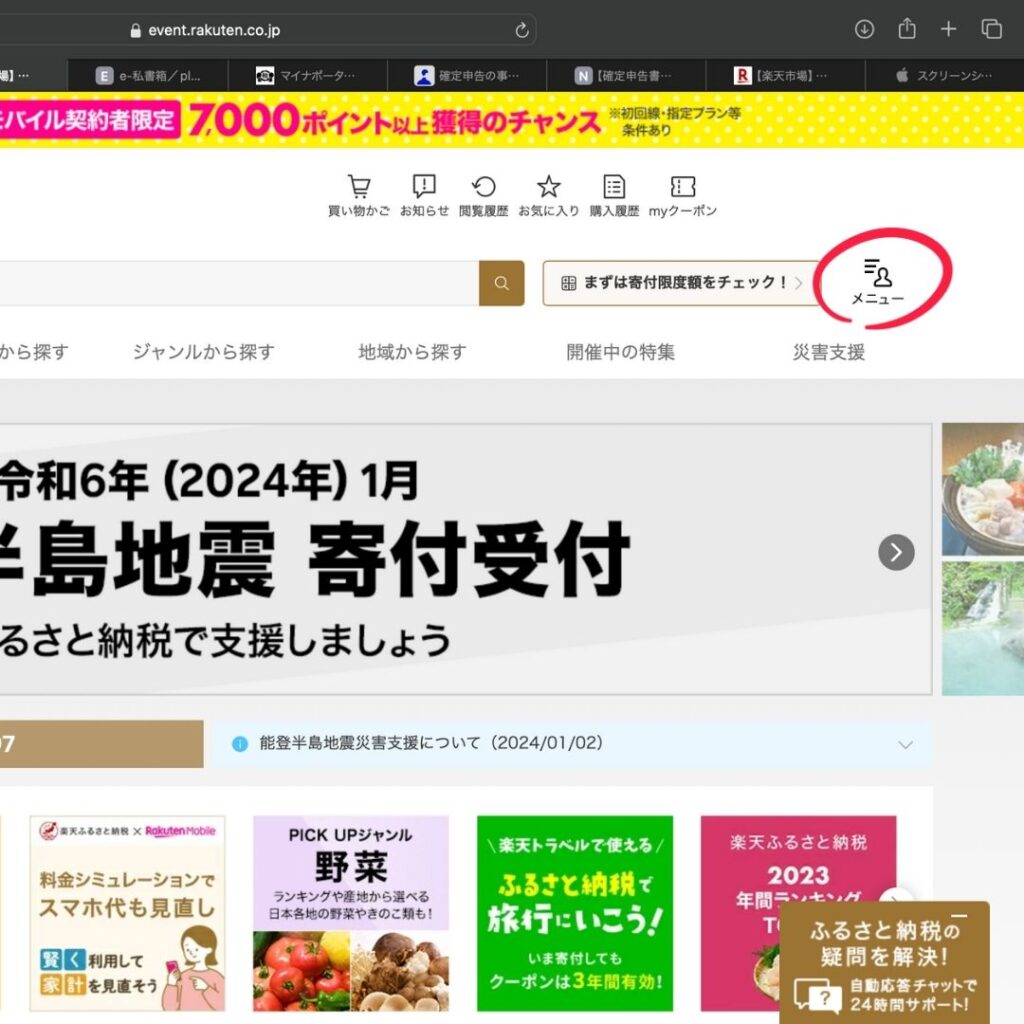The height and width of the screenshot is (1024, 1024).
Task: Open the スマホ代も見直し Rakuten Mobile card
Action: [127, 913]
